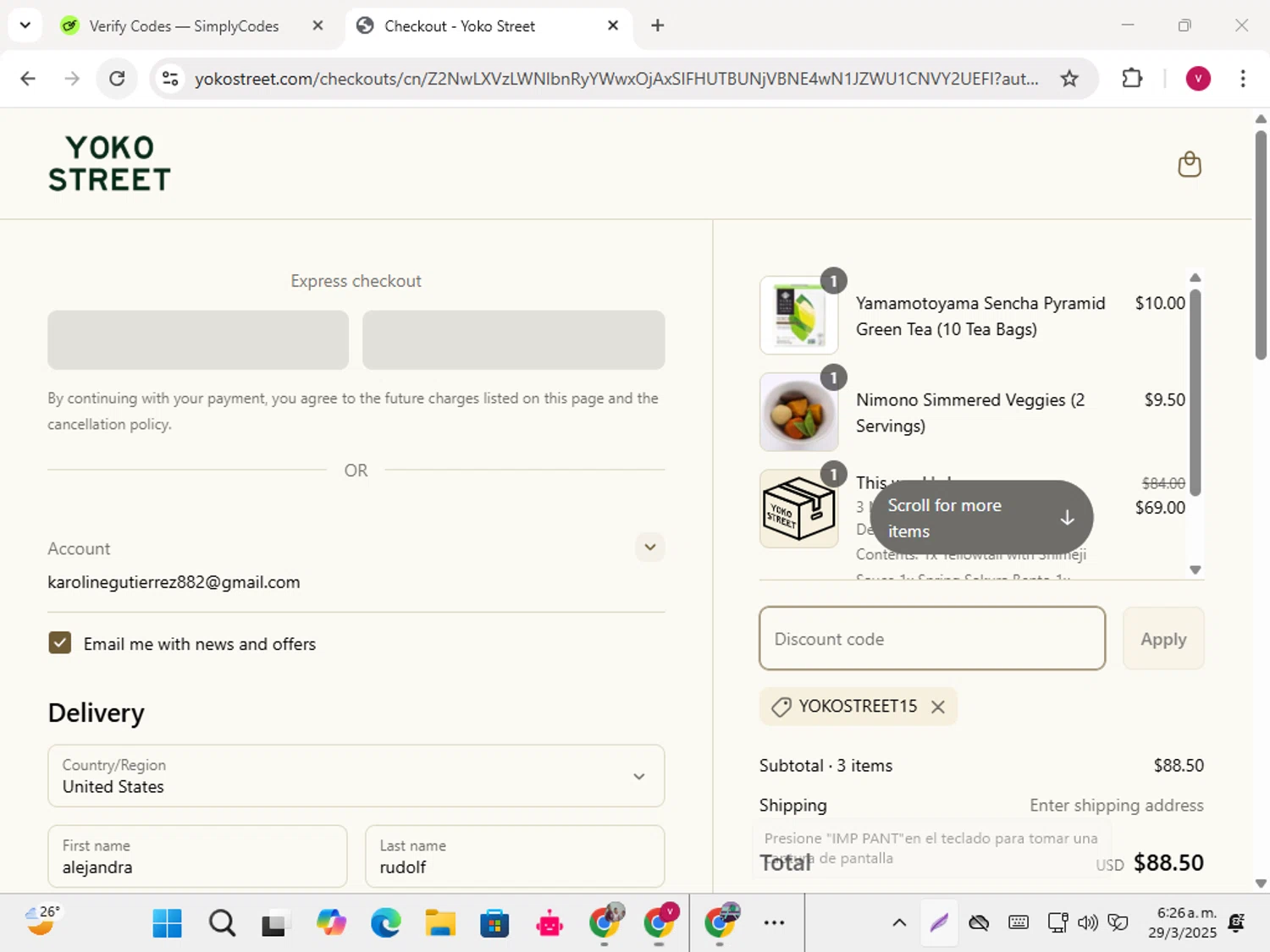Image resolution: width=1270 pixels, height=952 pixels.
Task: Click the First name field
Action: tap(197, 856)
